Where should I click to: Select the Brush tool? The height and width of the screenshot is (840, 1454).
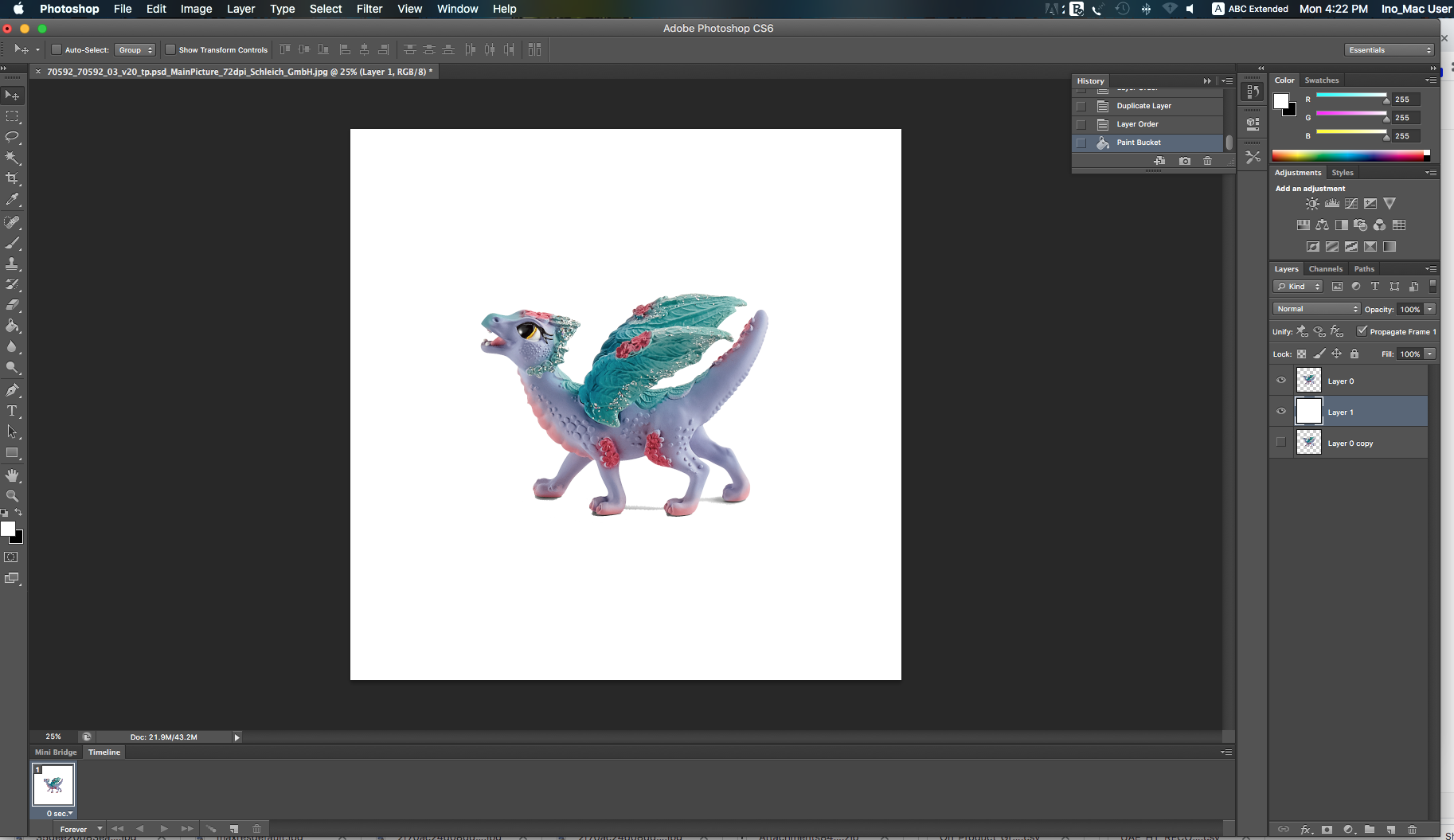(x=12, y=243)
